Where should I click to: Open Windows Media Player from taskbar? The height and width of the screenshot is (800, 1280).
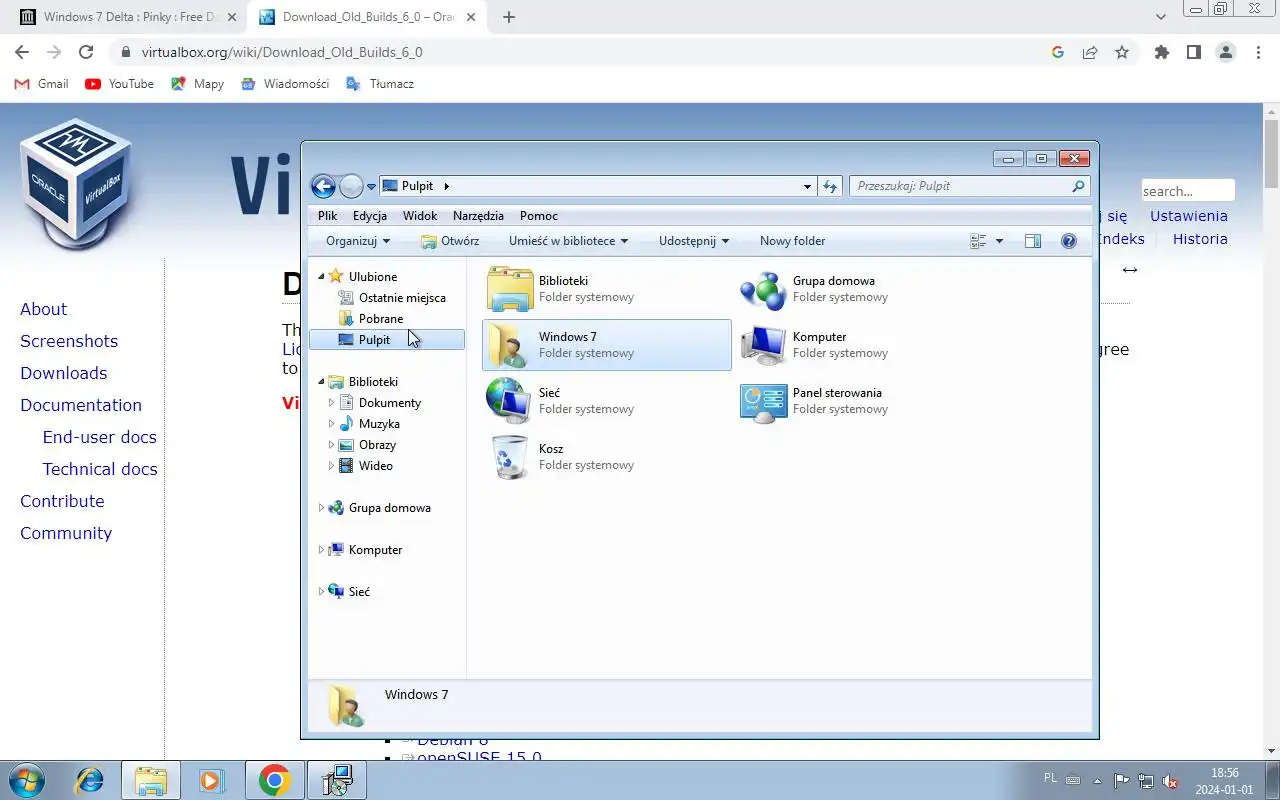pyautogui.click(x=211, y=780)
